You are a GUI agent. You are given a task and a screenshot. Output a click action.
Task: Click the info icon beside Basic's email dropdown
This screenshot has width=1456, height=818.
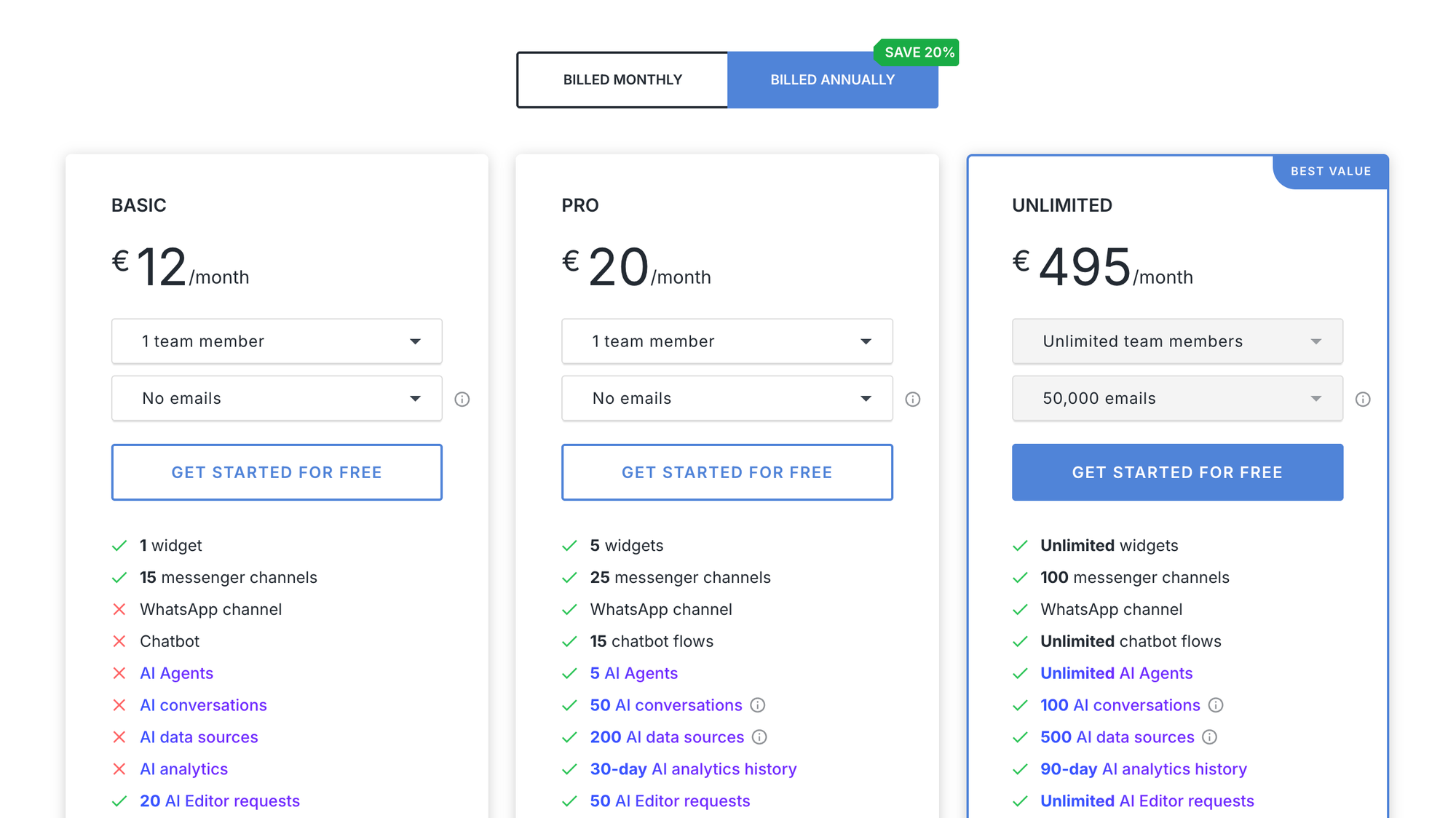coord(463,398)
